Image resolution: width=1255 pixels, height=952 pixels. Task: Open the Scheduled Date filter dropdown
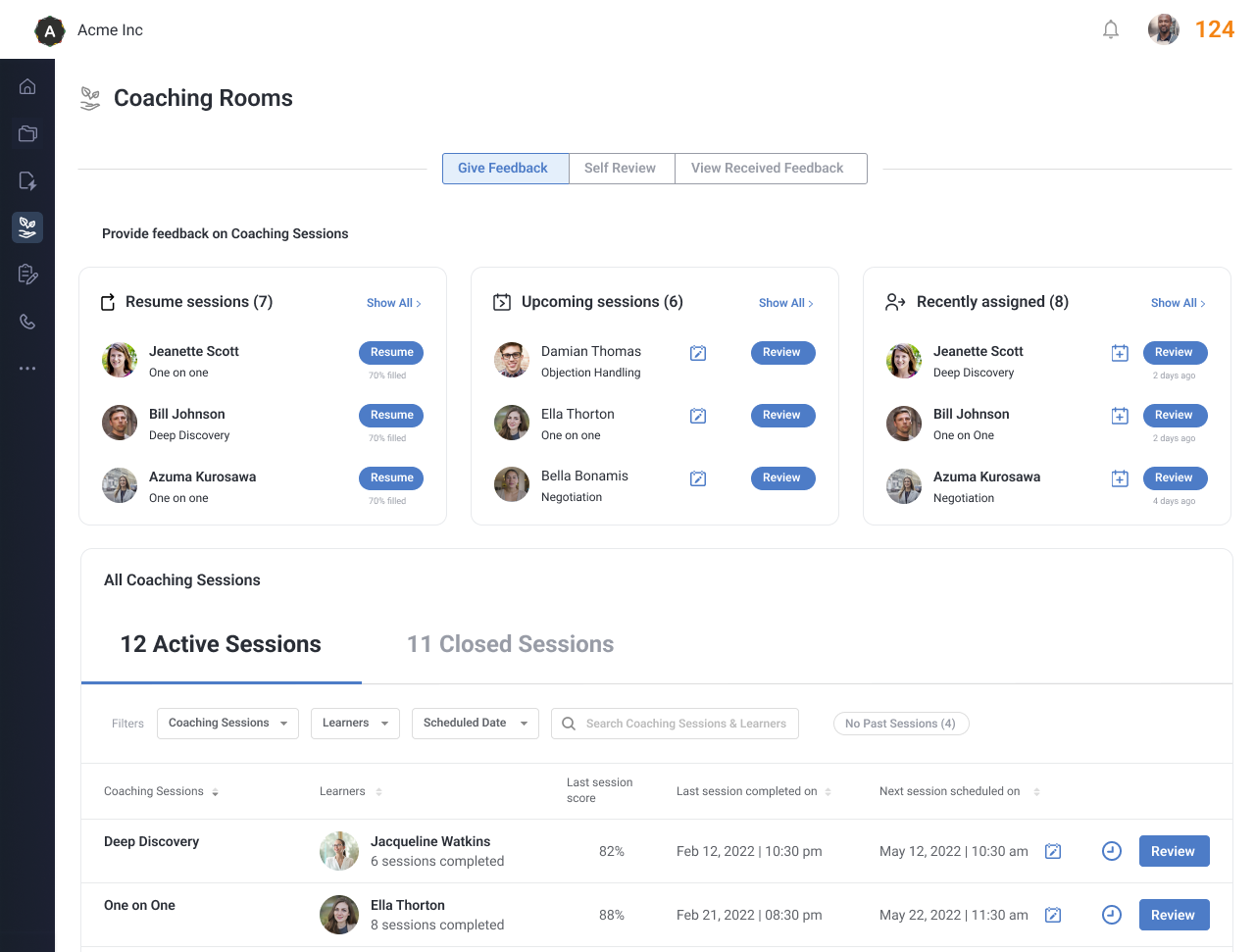(475, 724)
